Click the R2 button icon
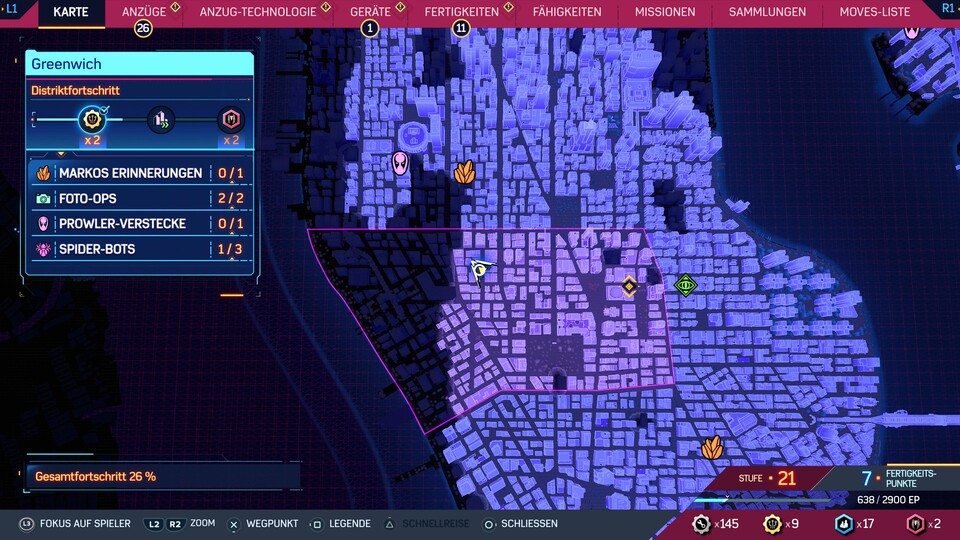This screenshot has width=960, height=540. click(x=175, y=524)
